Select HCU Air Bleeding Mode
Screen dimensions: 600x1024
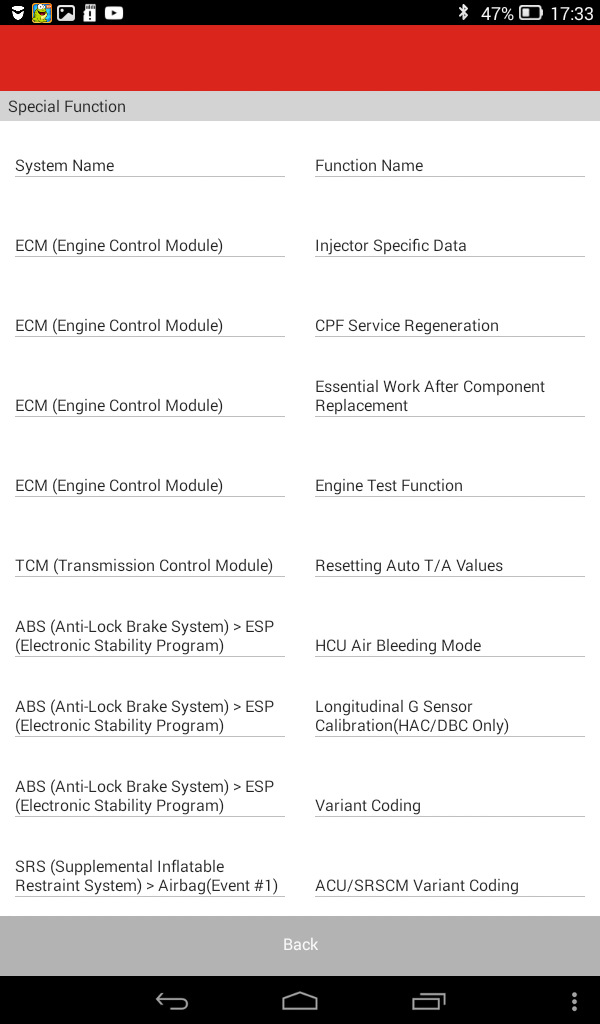click(x=398, y=646)
